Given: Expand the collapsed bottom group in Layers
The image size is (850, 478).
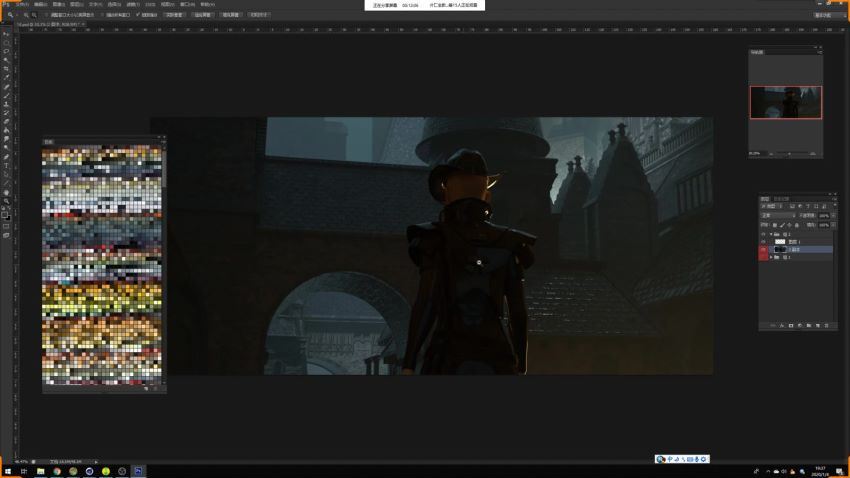Looking at the screenshot, I should 771,257.
